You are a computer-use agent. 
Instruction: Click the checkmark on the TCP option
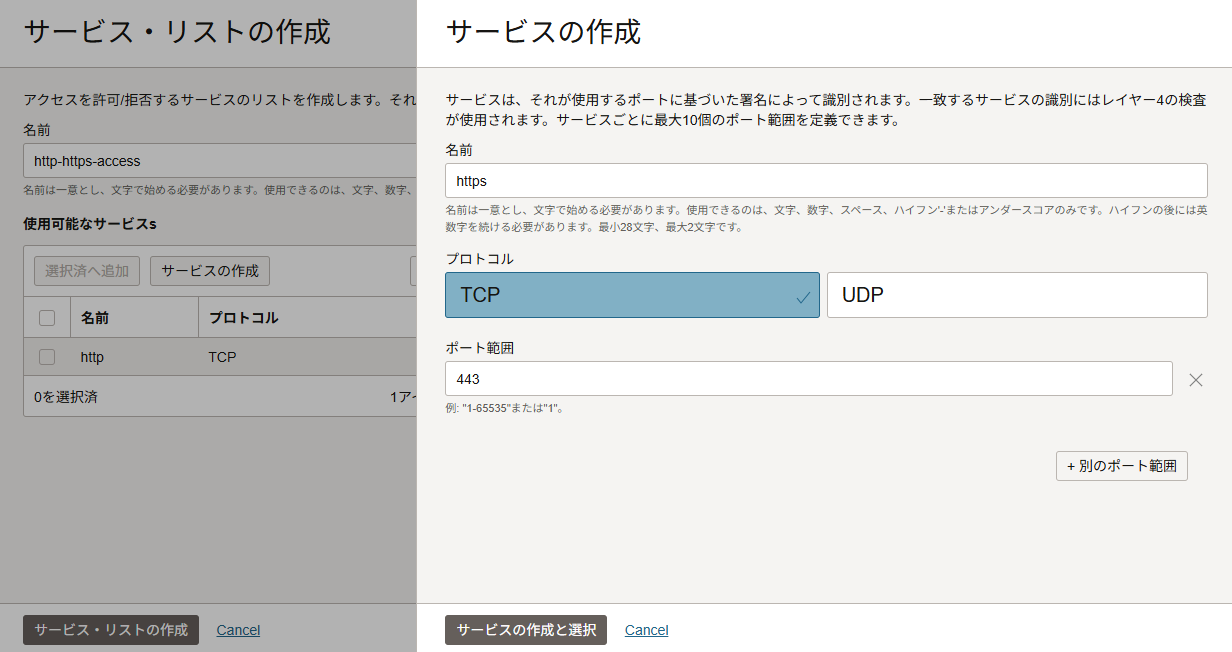[x=802, y=297]
